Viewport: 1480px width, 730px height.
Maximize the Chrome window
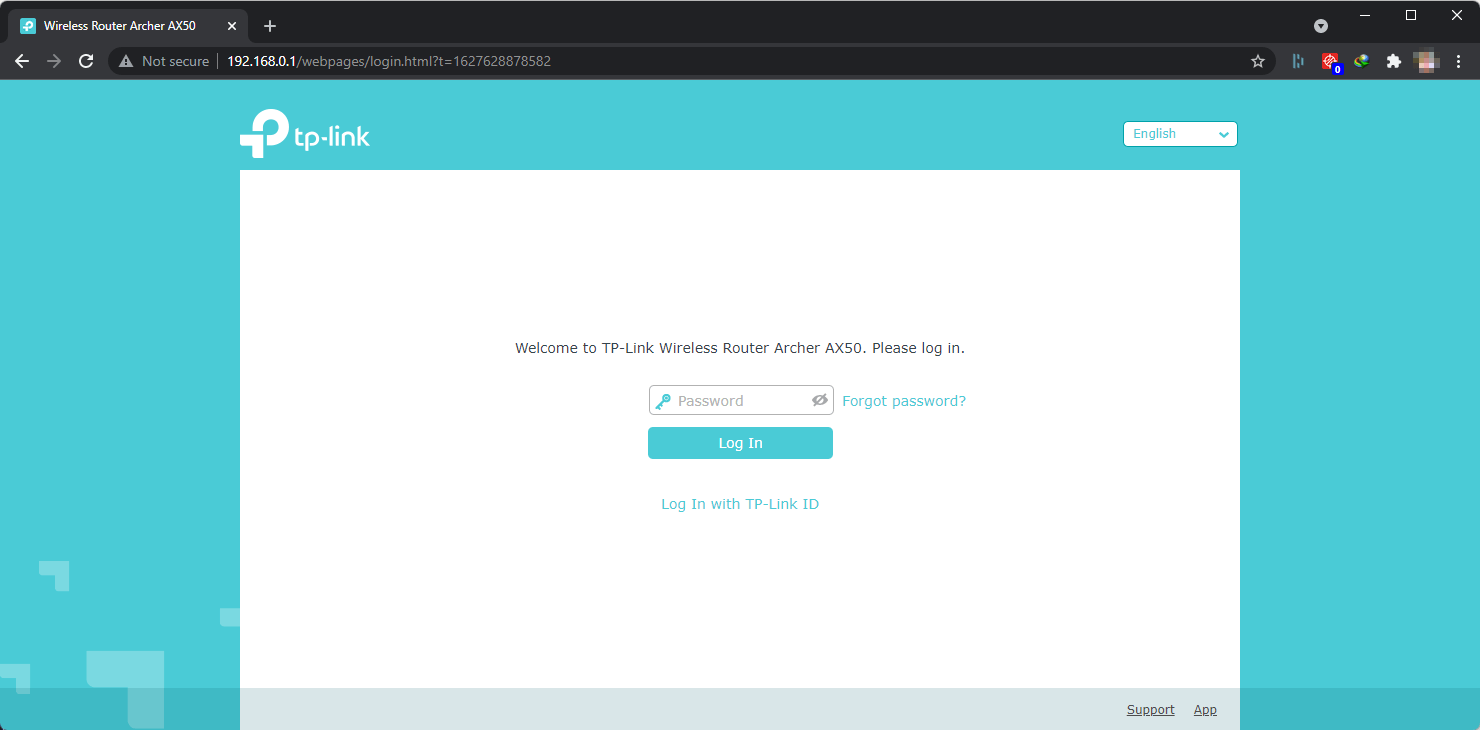coord(1411,15)
